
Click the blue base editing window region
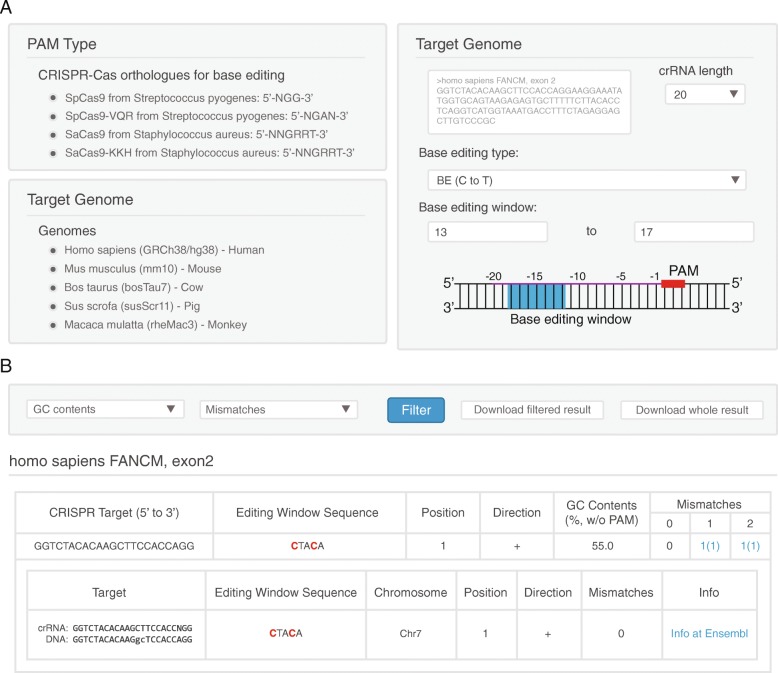click(536, 296)
